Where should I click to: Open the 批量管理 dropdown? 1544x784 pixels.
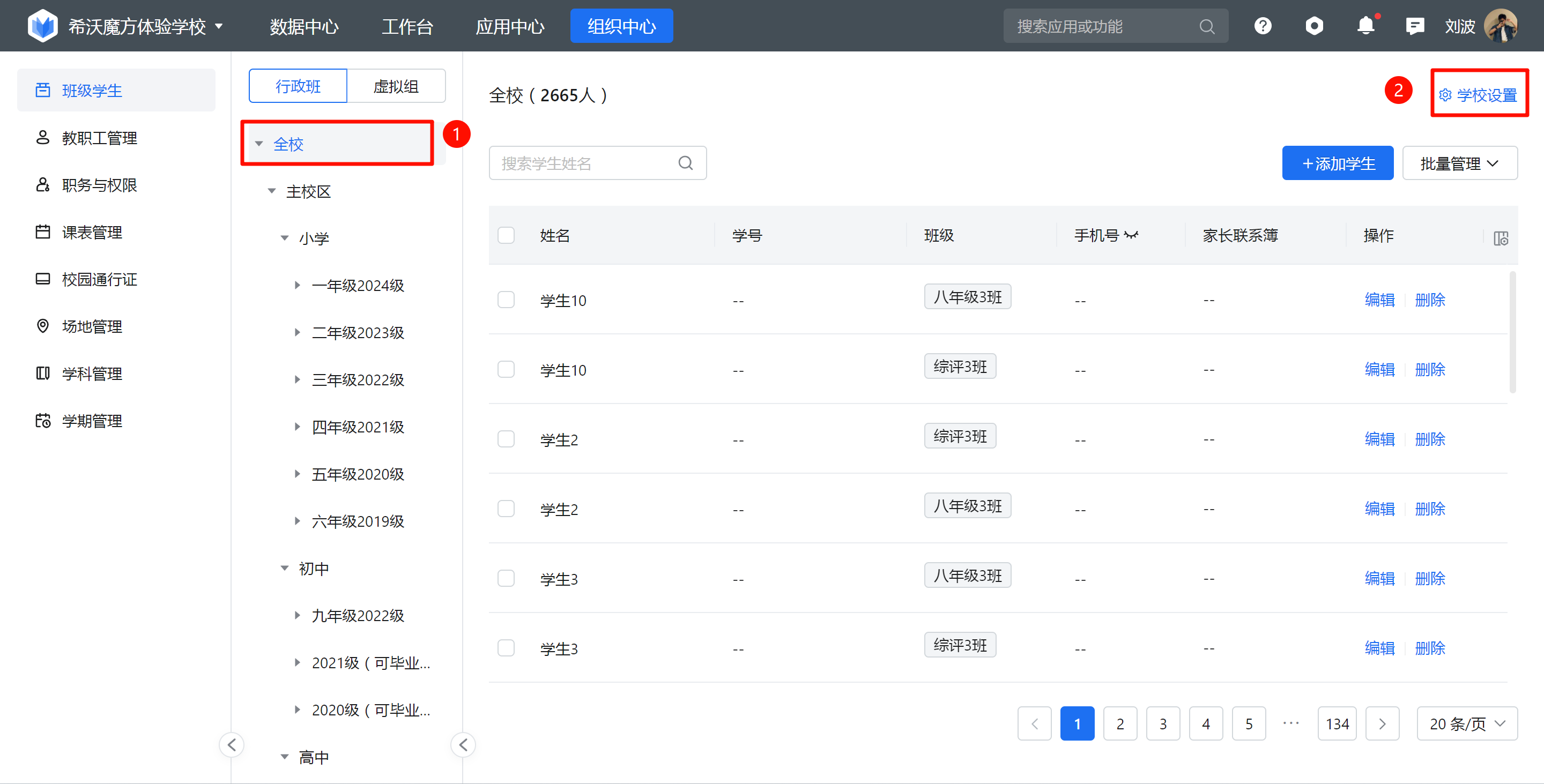coord(1459,163)
